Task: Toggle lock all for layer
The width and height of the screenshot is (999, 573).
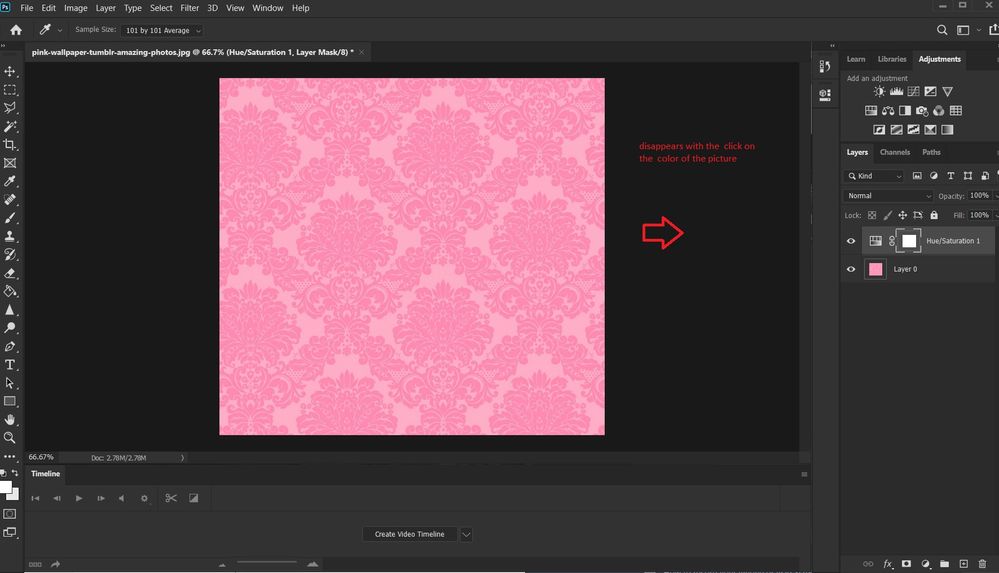Action: click(934, 215)
